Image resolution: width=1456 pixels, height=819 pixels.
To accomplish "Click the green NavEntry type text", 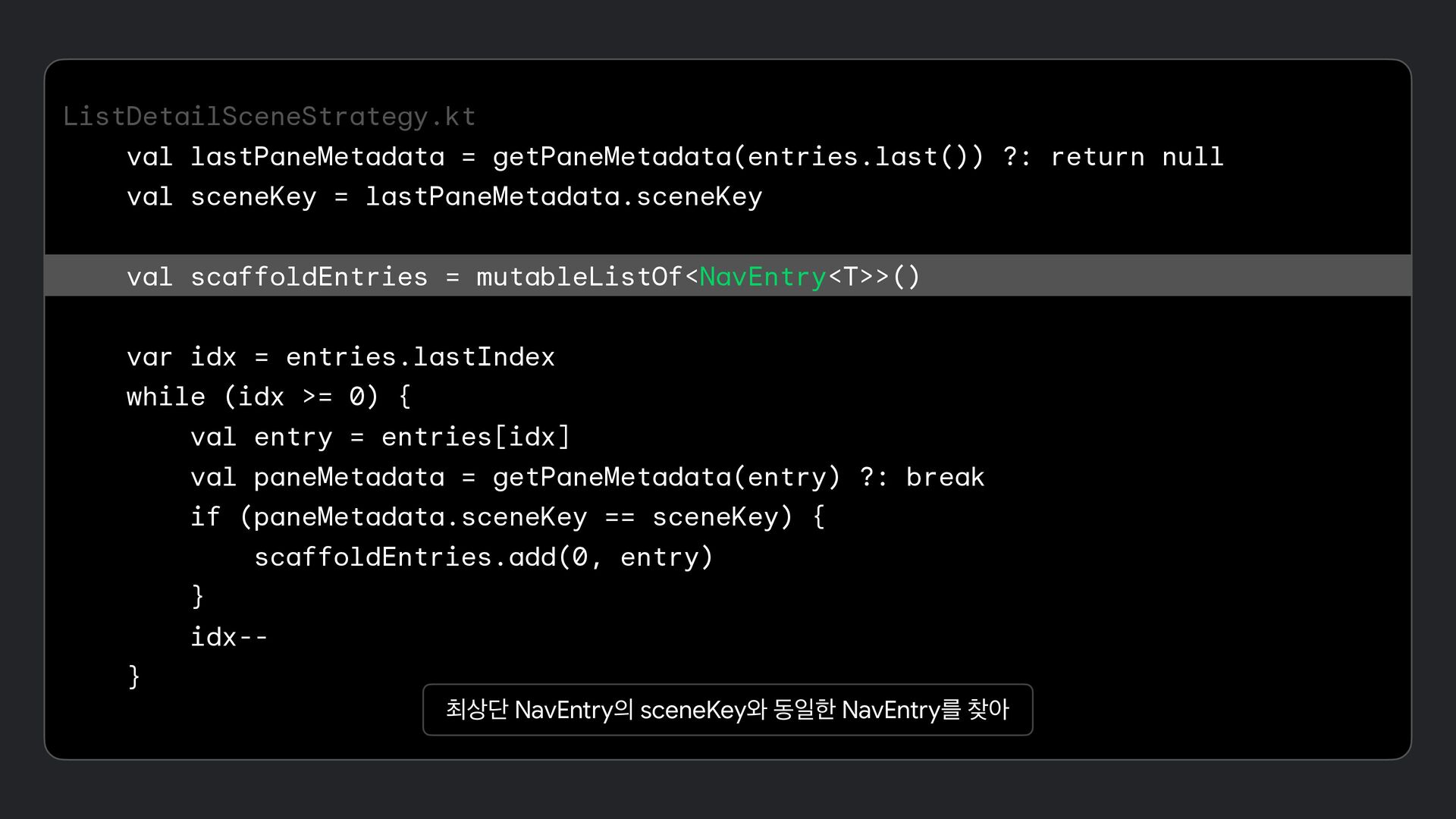I will (762, 277).
